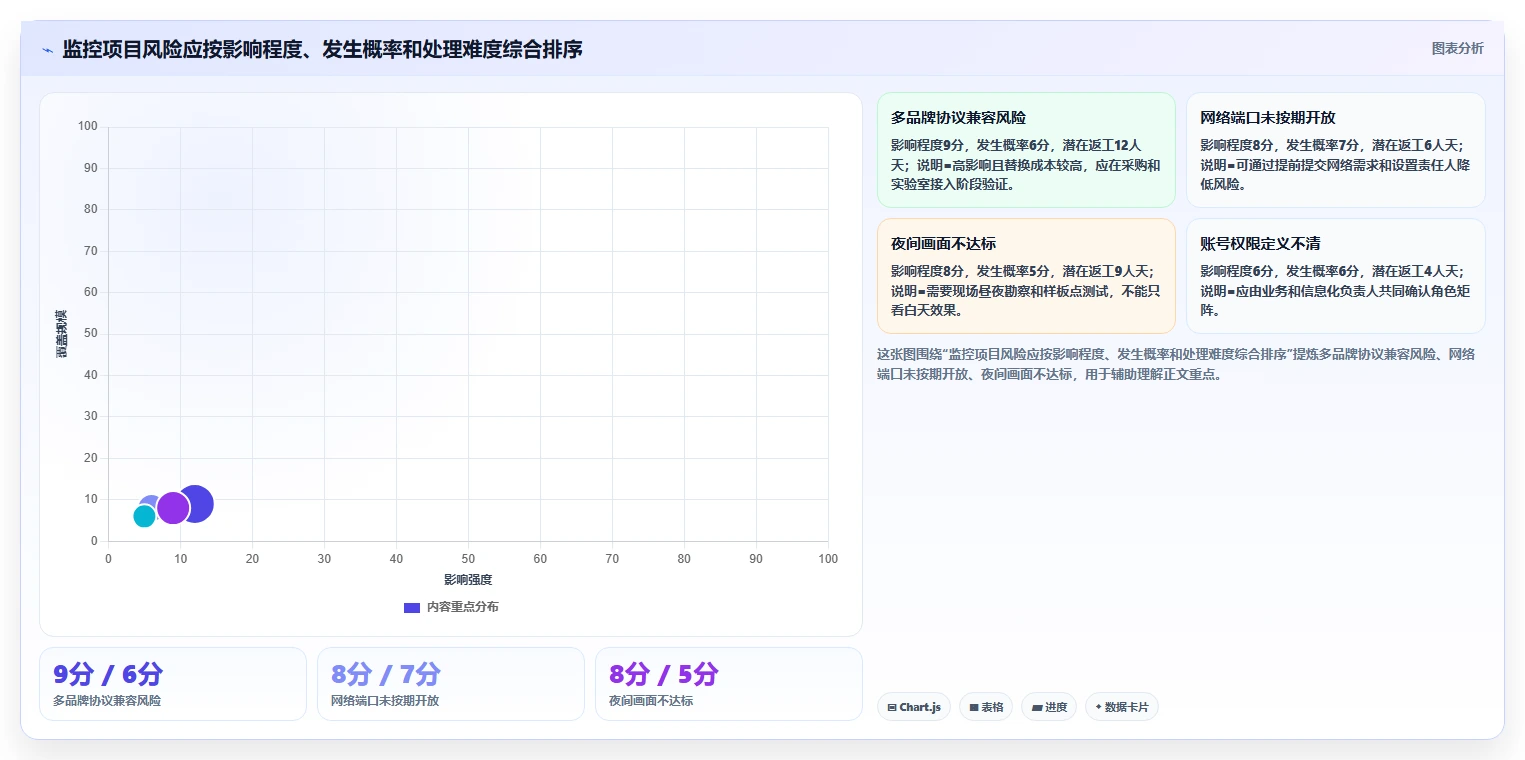The width and height of the screenshot is (1525, 760).
Task: Open the 账号权限定义不清 risk card
Action: [x=1336, y=276]
